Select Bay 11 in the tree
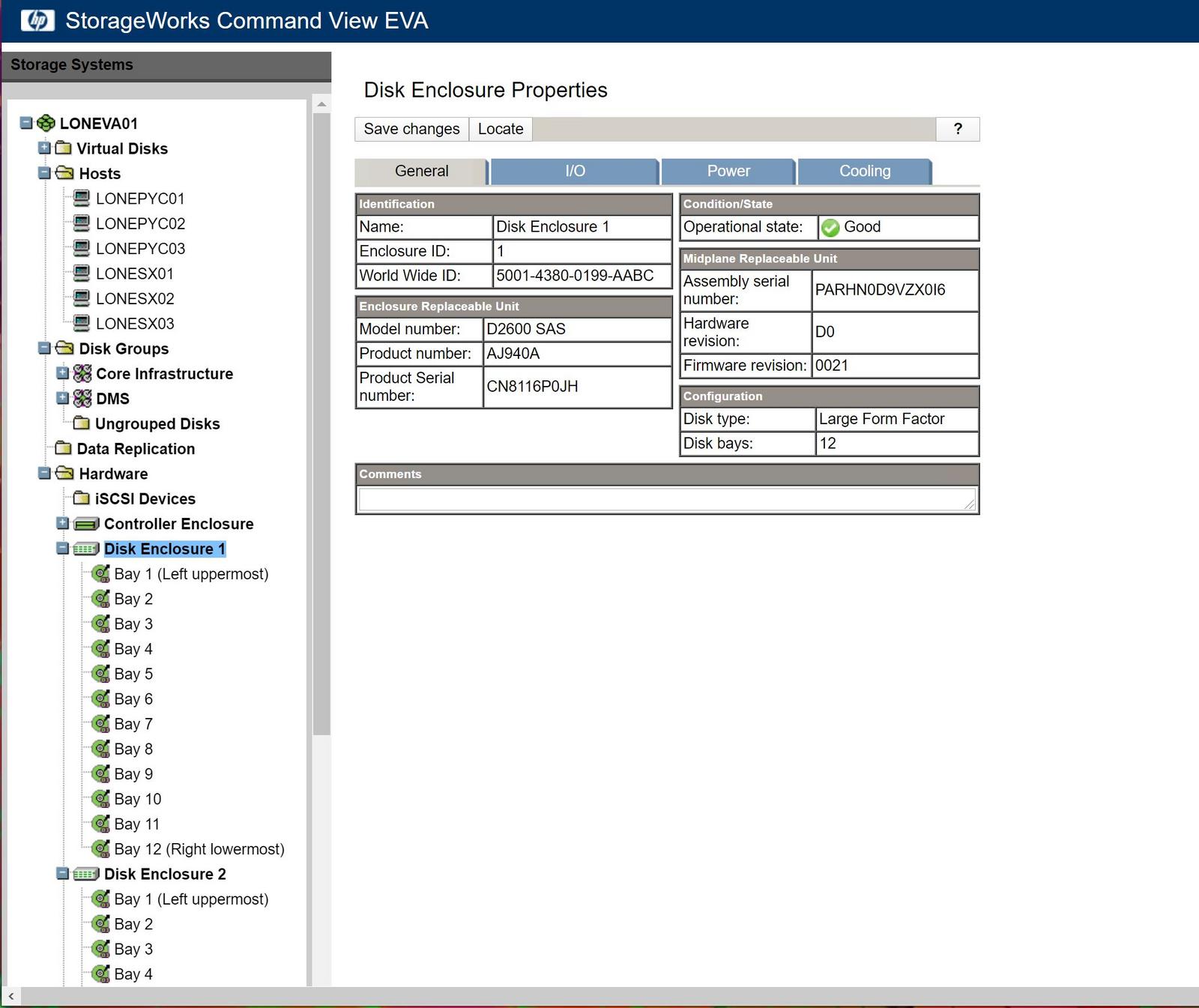 (x=137, y=824)
